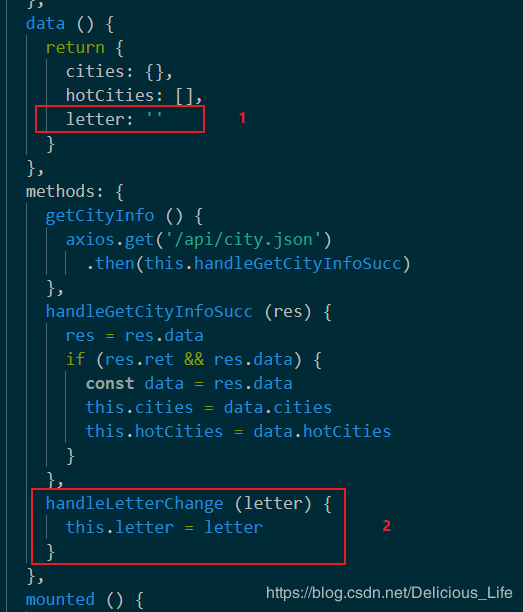
Task: Click the if keyword before res.ret
Action: pyautogui.click(x=75, y=359)
